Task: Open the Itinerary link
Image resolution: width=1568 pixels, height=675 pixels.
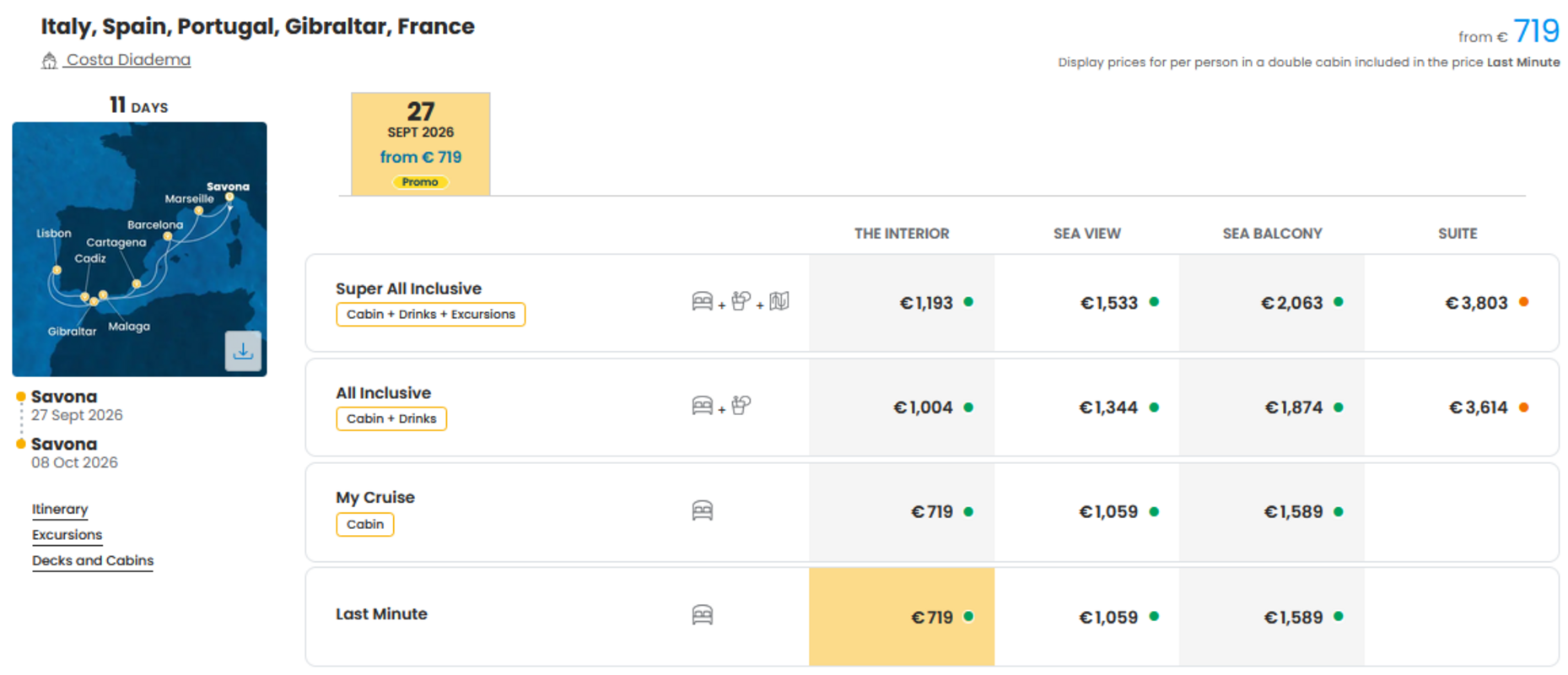Action: point(60,509)
